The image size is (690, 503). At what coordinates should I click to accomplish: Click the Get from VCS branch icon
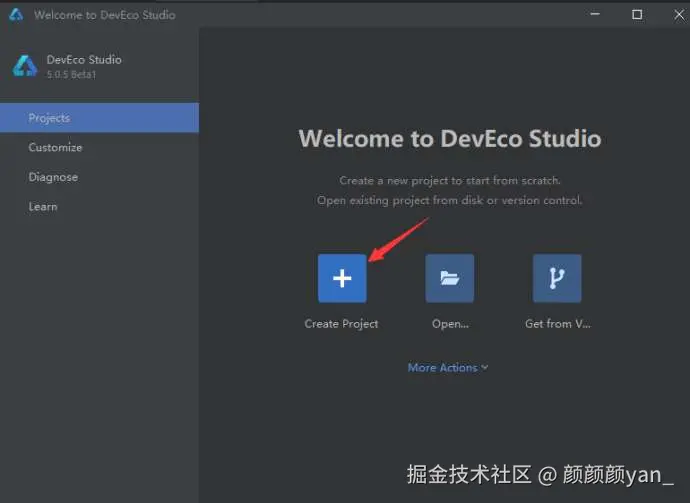[x=557, y=278]
